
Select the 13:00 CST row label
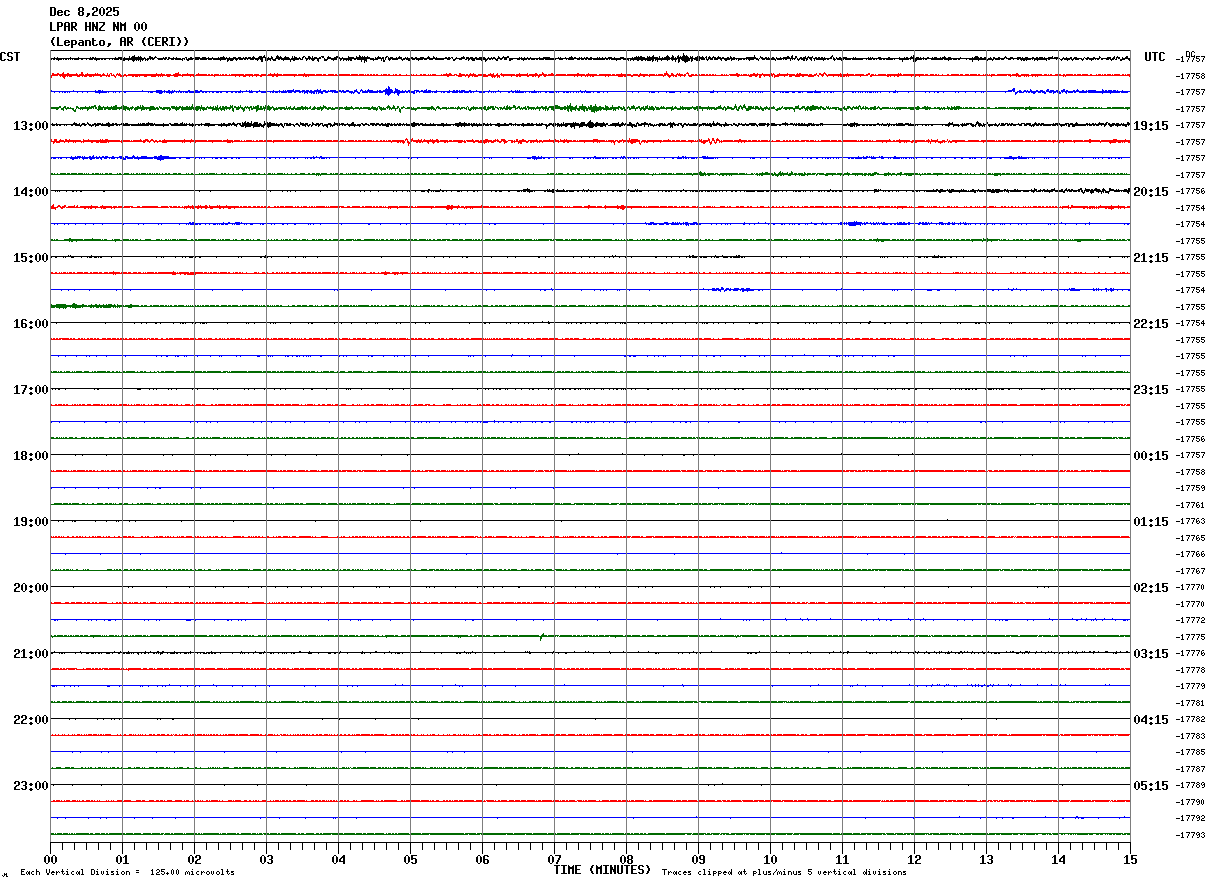click(x=31, y=126)
